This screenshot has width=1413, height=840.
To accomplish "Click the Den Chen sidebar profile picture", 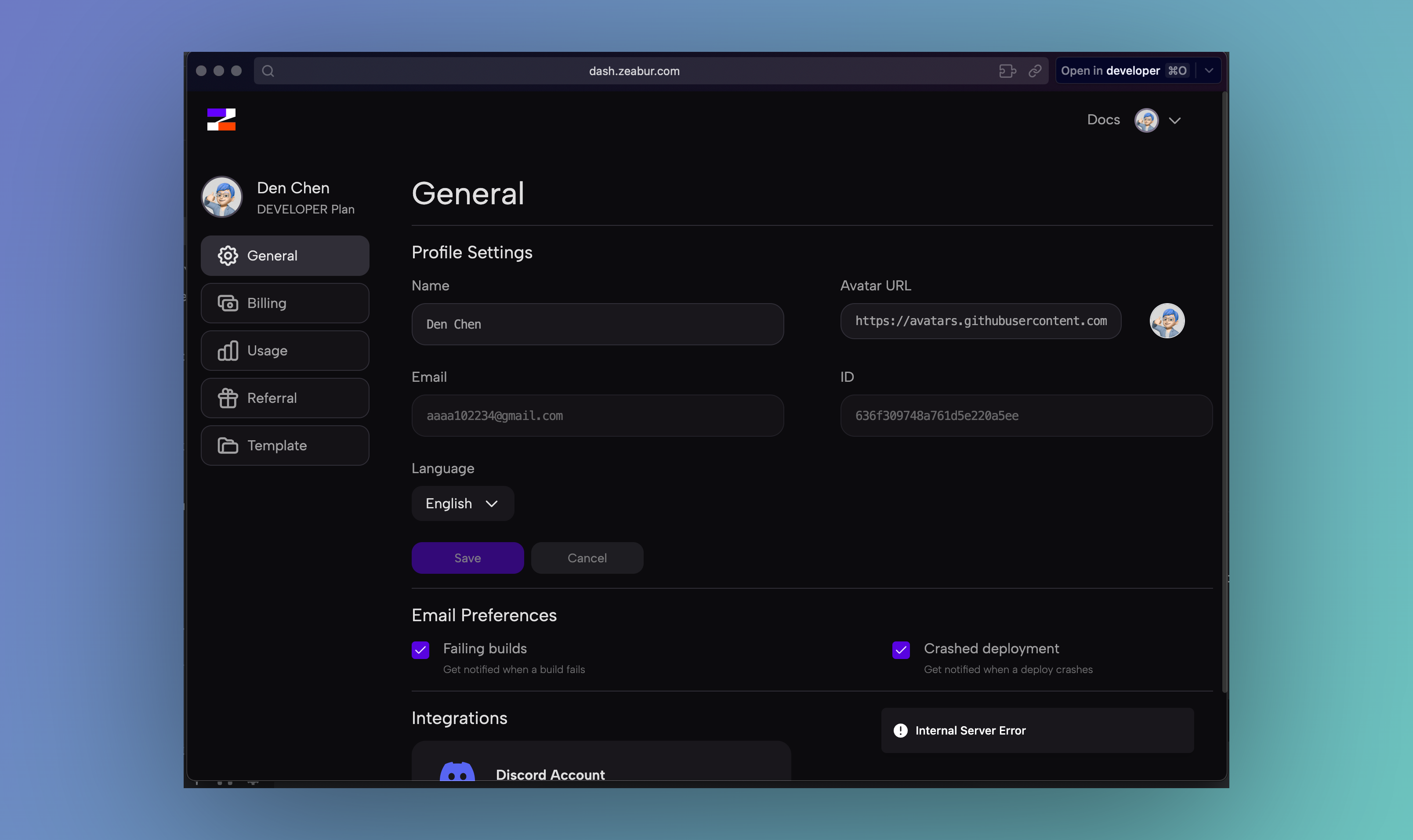I will pyautogui.click(x=222, y=197).
